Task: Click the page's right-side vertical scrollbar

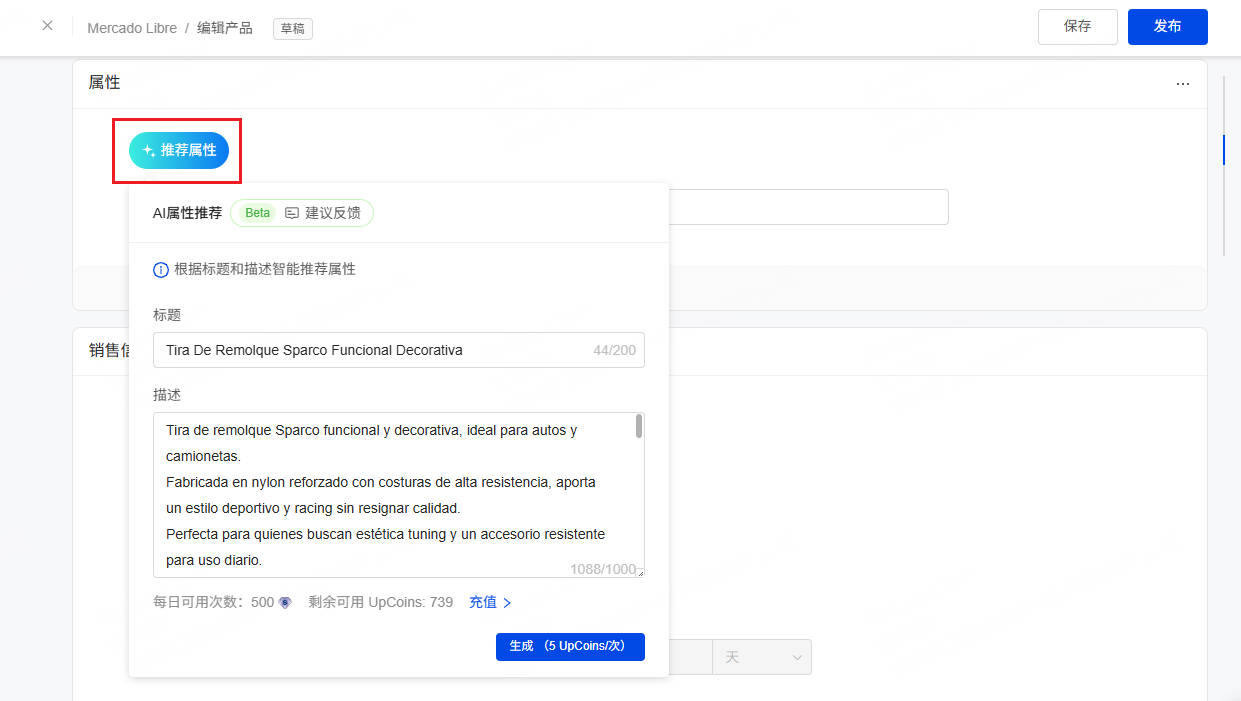Action: (1224, 150)
